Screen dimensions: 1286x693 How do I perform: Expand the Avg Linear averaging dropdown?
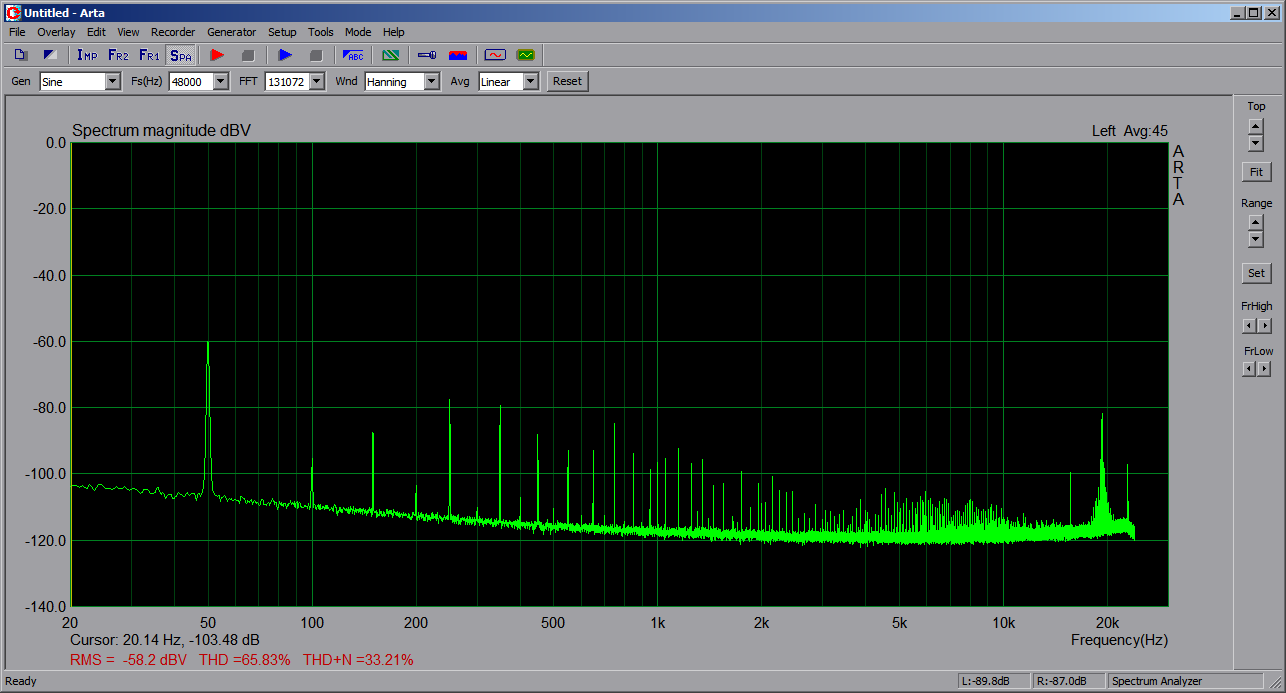coord(530,82)
